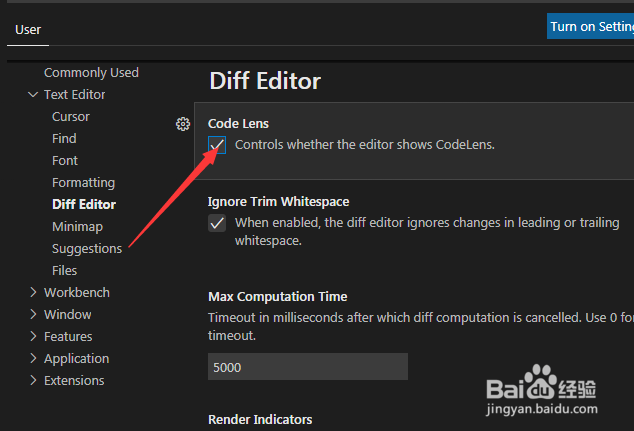Open the Minimap settings category
Screen dimensions: 634x431
pyautogui.click(x=77, y=227)
